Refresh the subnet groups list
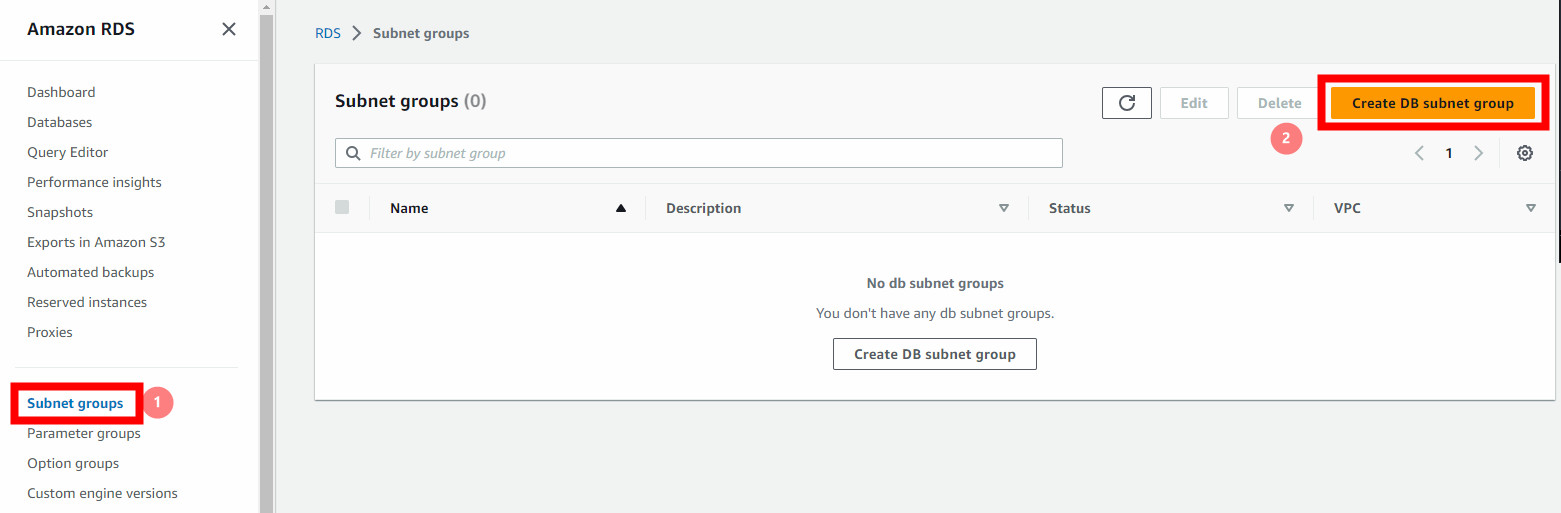 pyautogui.click(x=1126, y=103)
